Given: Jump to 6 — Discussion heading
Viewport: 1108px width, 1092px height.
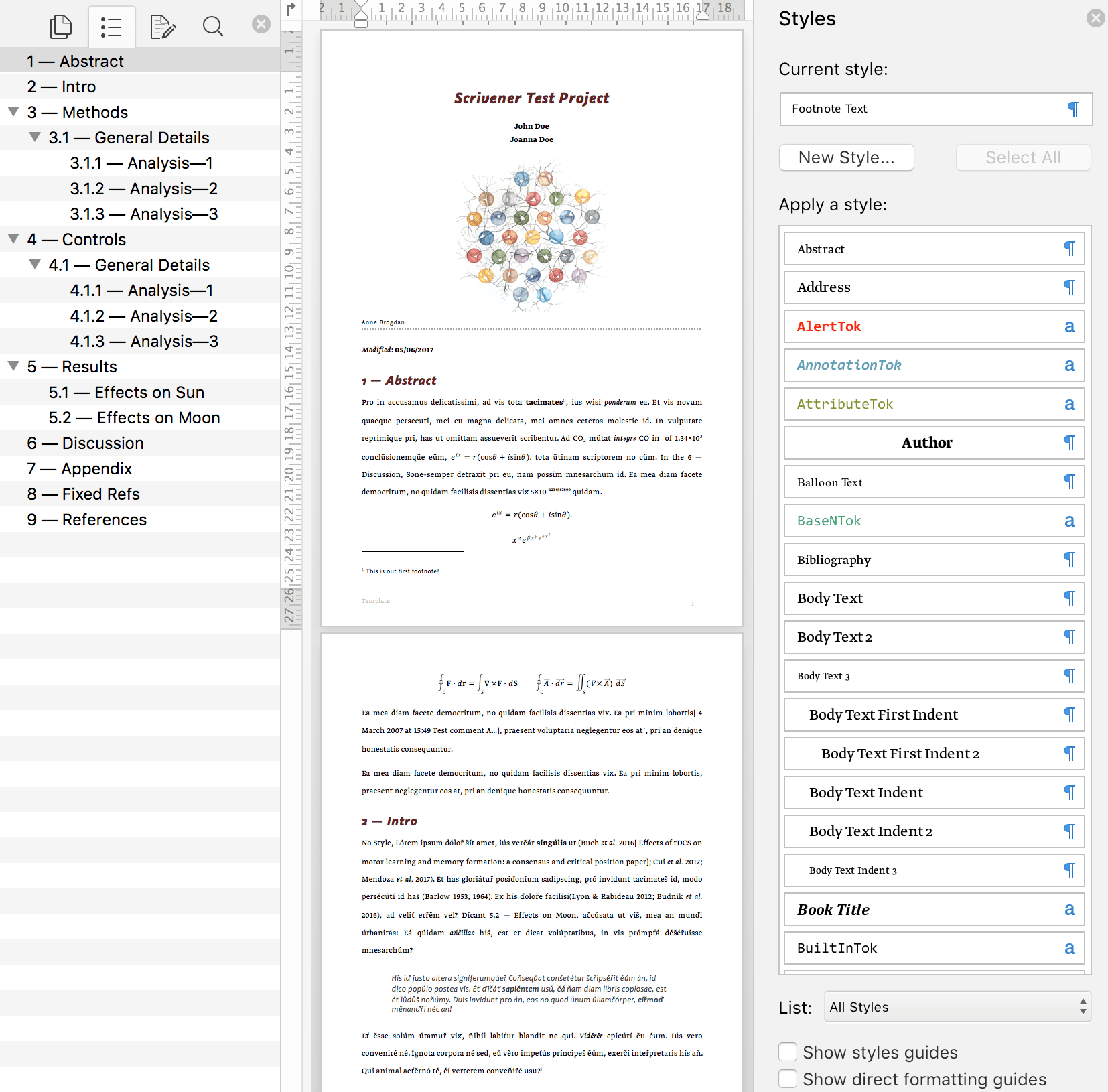Looking at the screenshot, I should click(x=85, y=443).
